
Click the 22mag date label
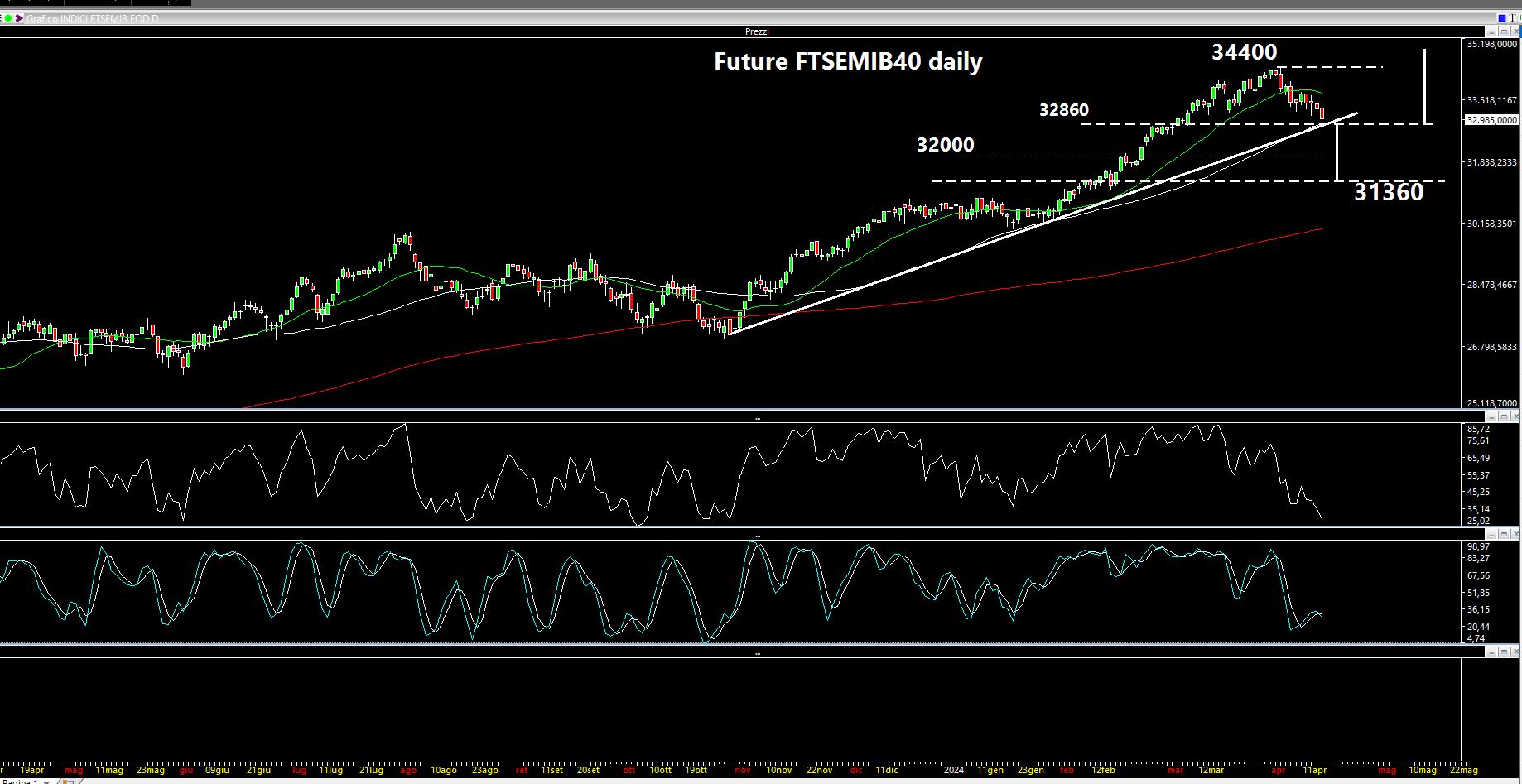tap(1463, 770)
